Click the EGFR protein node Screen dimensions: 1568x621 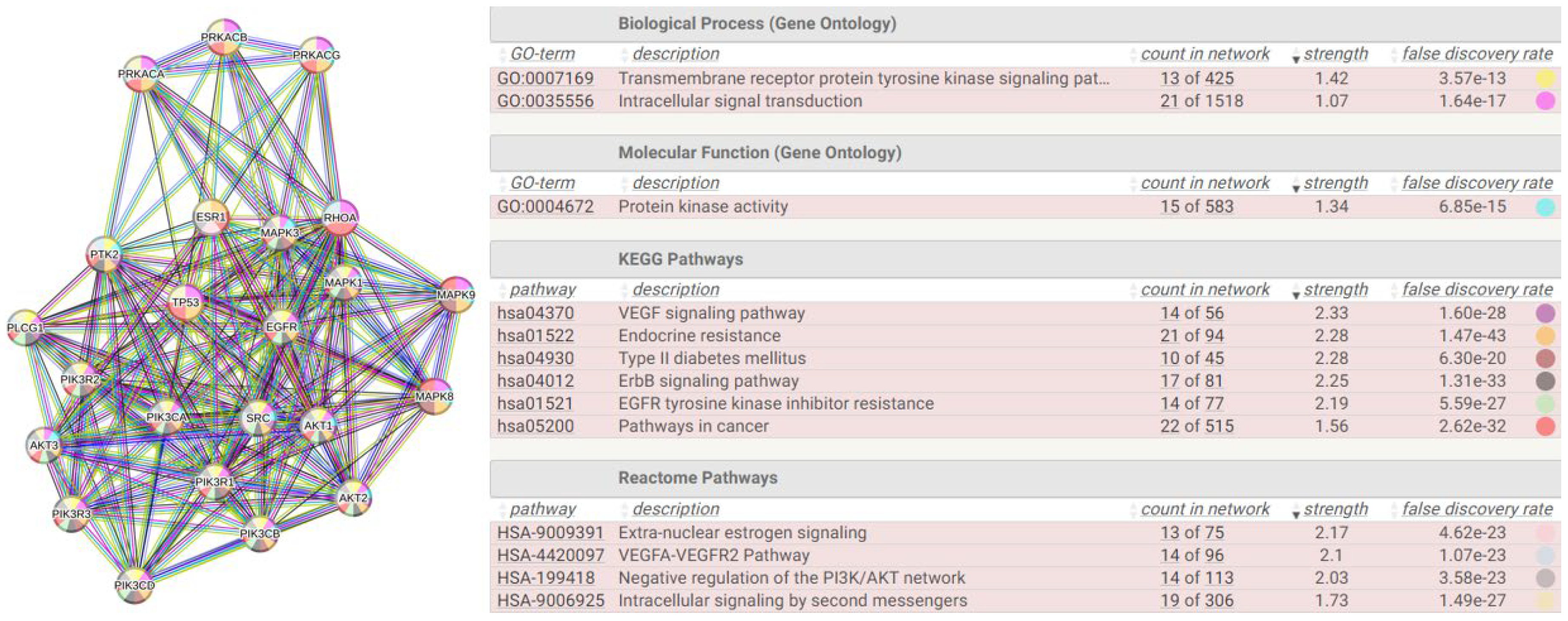280,327
